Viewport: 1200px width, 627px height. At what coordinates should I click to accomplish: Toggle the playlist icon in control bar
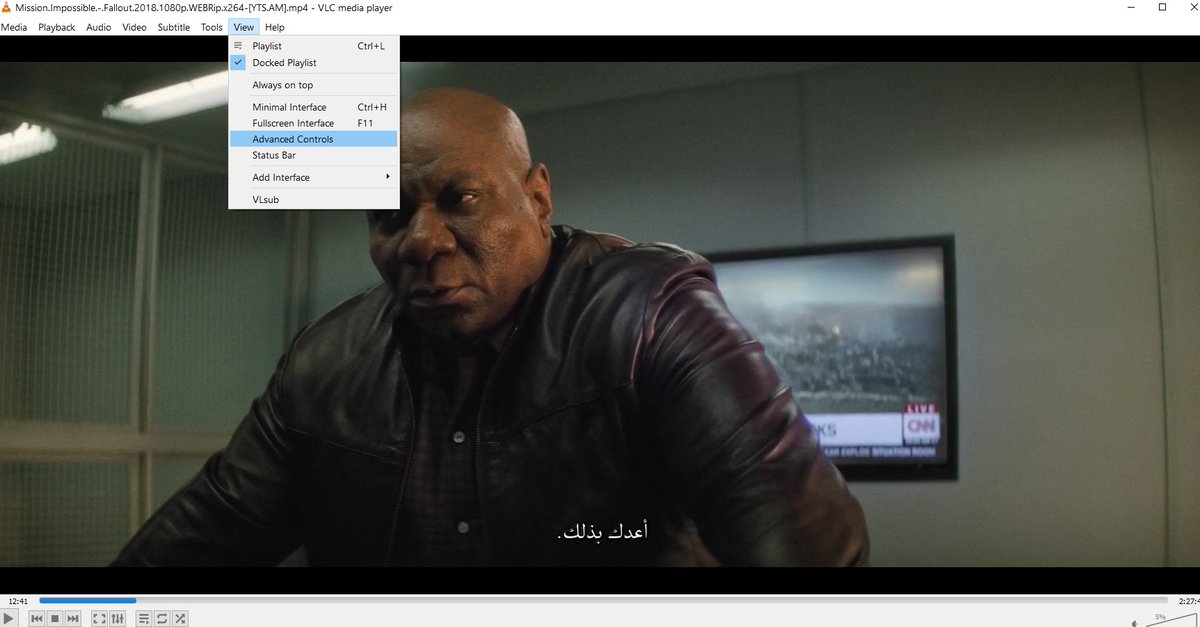click(144, 619)
